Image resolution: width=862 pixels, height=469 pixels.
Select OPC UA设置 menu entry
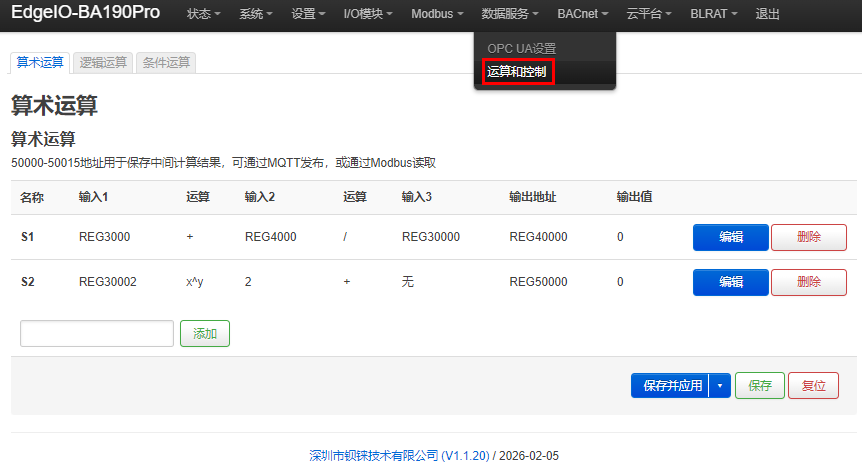point(521,48)
